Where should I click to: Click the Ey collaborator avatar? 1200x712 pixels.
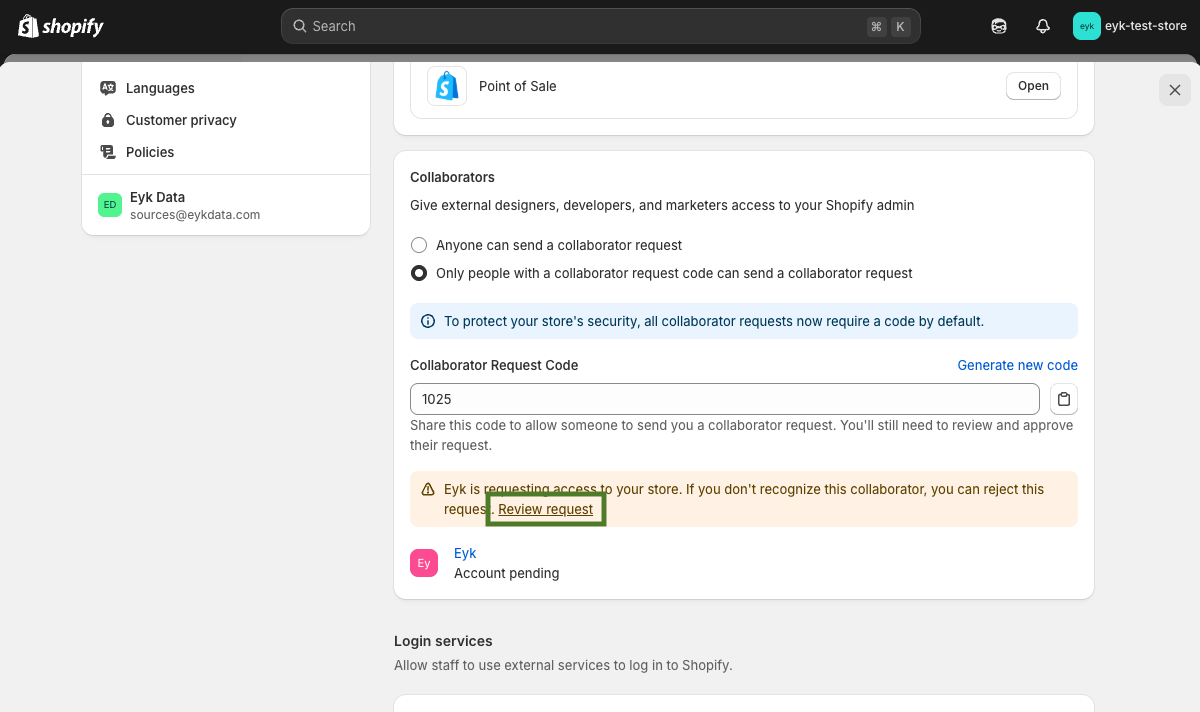click(424, 563)
